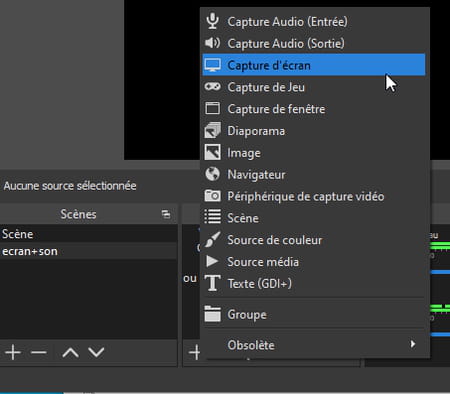Open the Scènes dock options icon
Screen dimensions: 450x394
tap(166, 214)
